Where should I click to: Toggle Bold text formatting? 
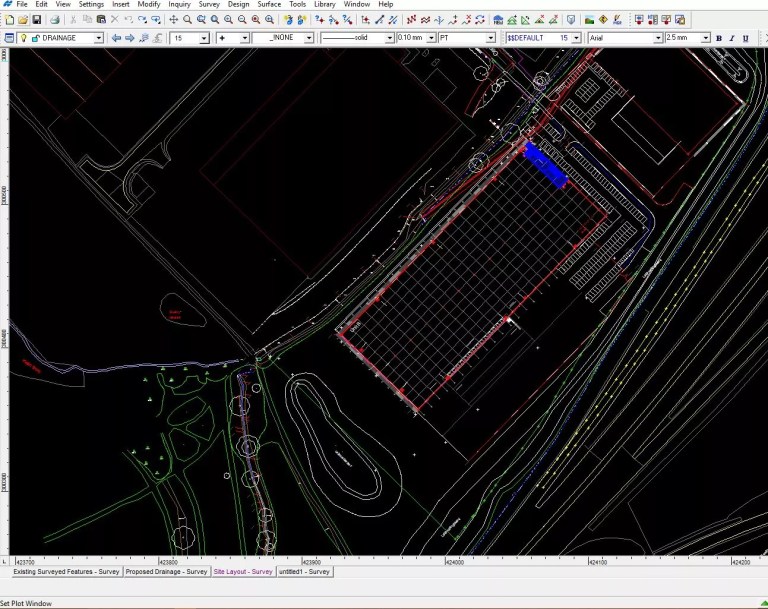pos(719,38)
